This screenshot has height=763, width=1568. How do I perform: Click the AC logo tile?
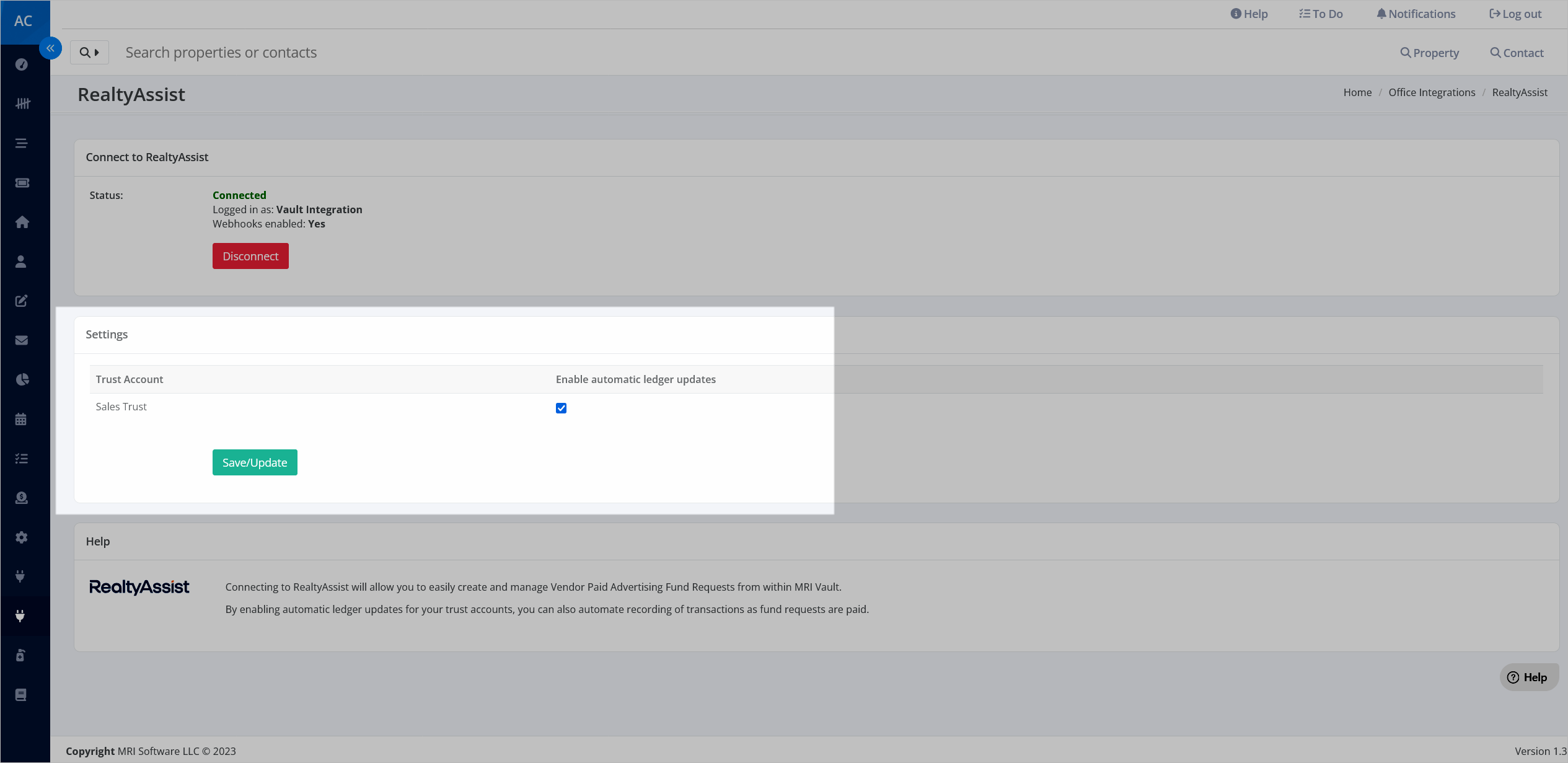click(x=24, y=21)
